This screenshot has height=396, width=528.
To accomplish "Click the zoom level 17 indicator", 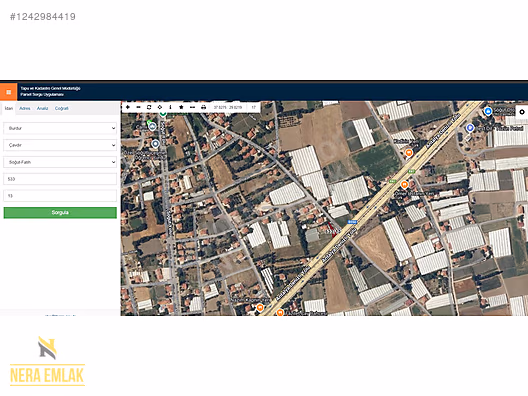I will pos(254,107).
